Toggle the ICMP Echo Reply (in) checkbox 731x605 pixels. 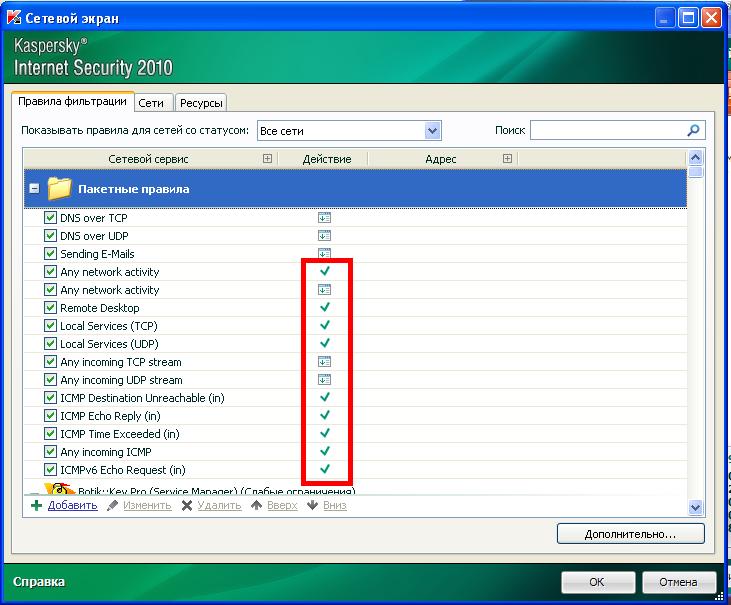coord(50,415)
